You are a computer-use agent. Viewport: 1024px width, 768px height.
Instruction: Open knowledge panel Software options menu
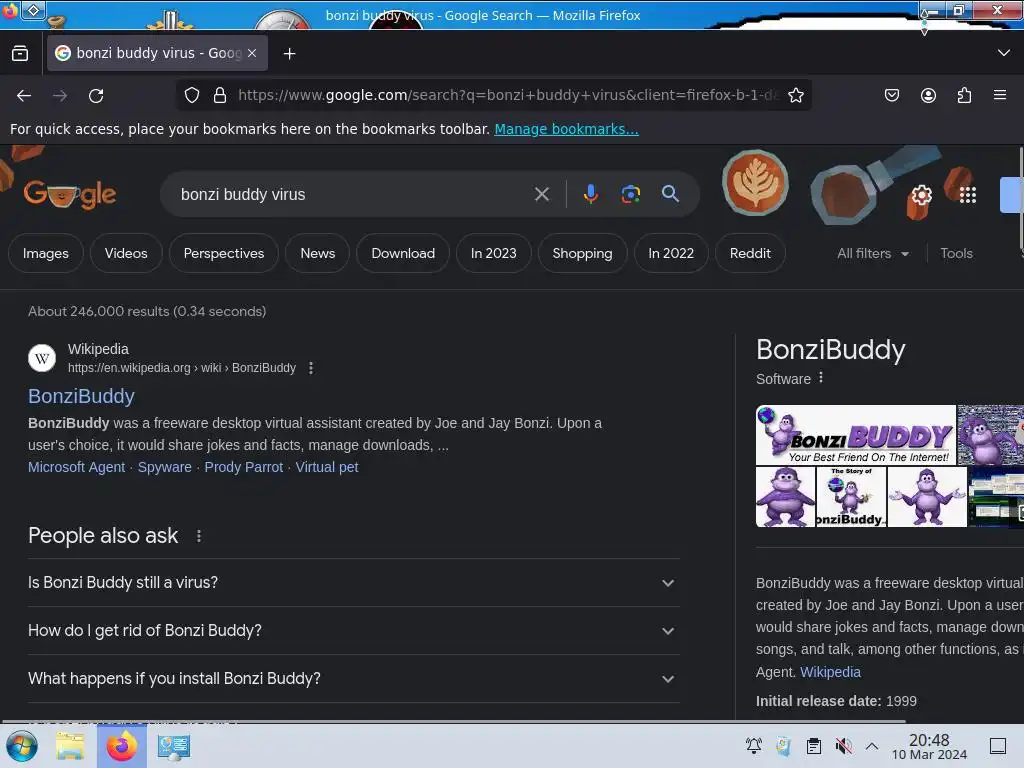click(821, 378)
